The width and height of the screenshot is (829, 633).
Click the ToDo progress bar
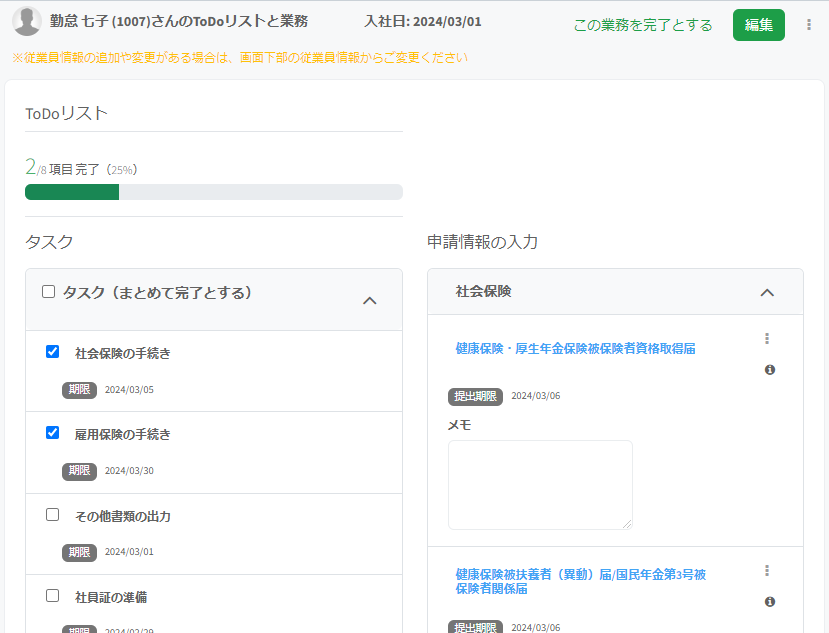pyautogui.click(x=214, y=192)
